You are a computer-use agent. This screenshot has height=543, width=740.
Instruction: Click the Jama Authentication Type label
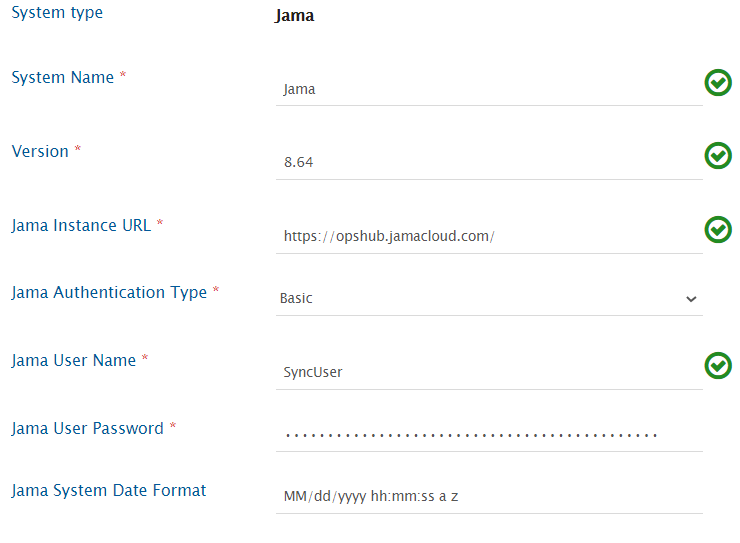(x=109, y=292)
